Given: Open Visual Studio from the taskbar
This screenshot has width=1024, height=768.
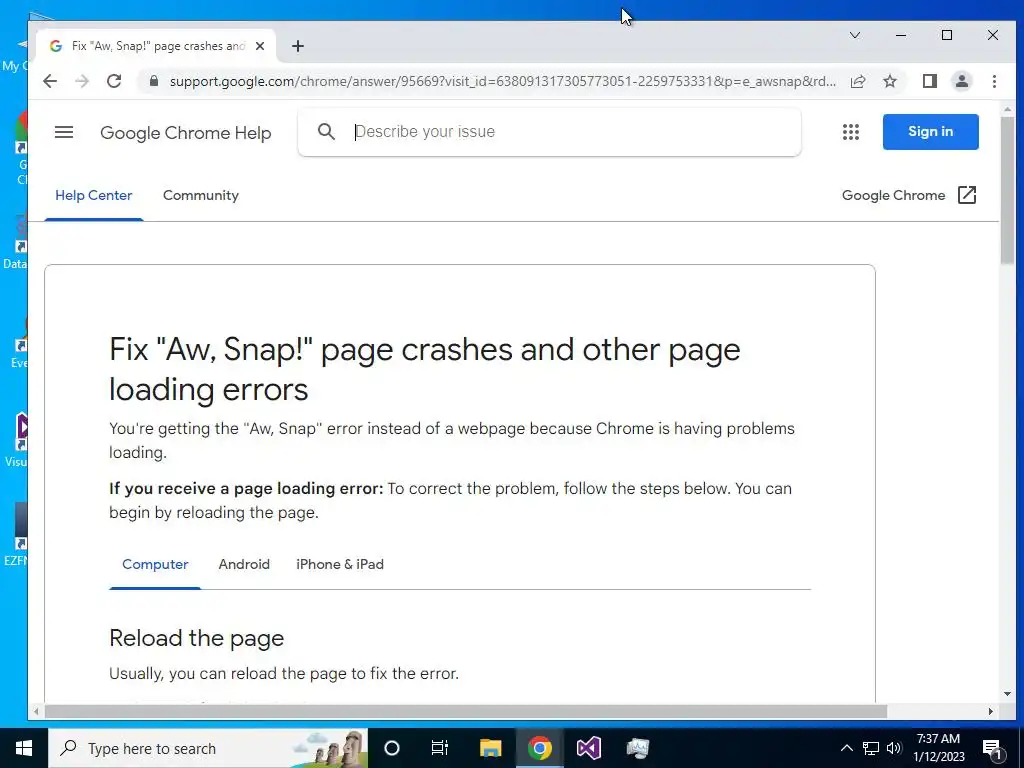Looking at the screenshot, I should pyautogui.click(x=588, y=748).
